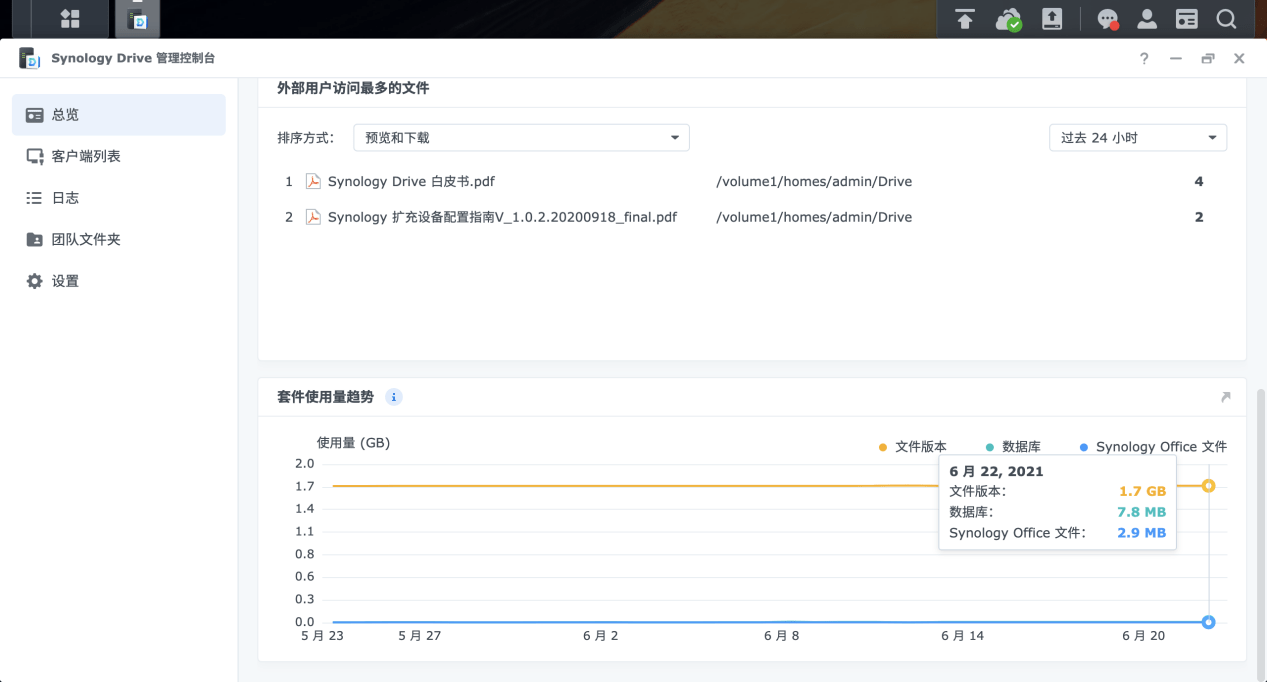Maximize the Synology Drive window
The width and height of the screenshot is (1267, 682).
coord(1208,59)
